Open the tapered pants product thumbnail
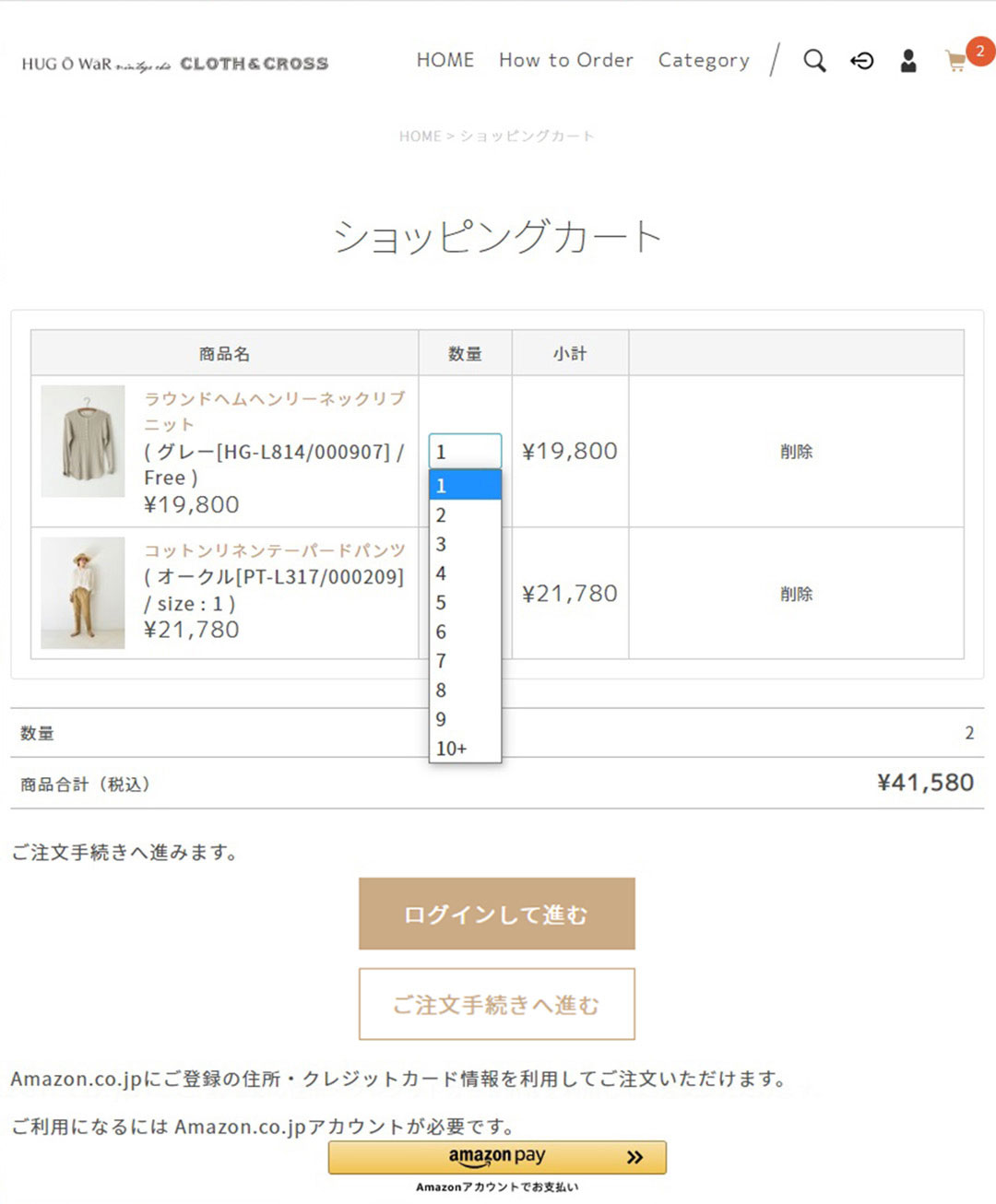 click(83, 593)
